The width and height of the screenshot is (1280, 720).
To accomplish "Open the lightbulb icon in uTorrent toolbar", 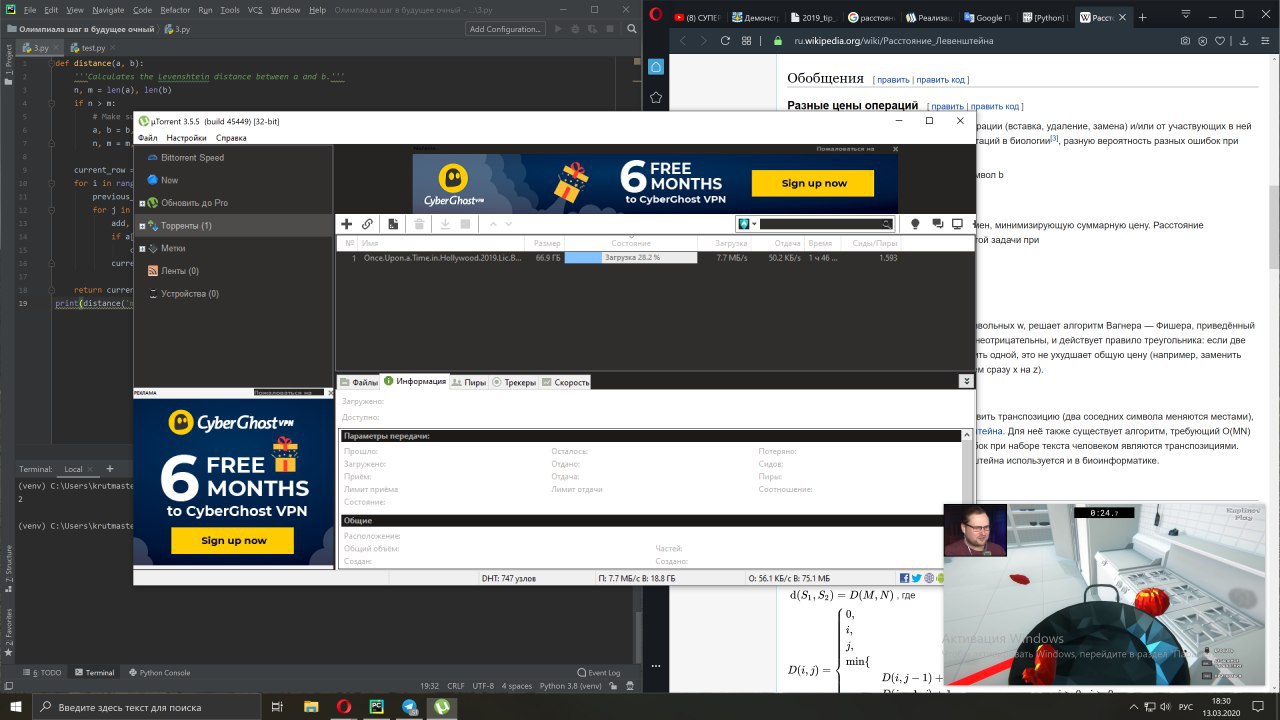I will pyautogui.click(x=914, y=225).
